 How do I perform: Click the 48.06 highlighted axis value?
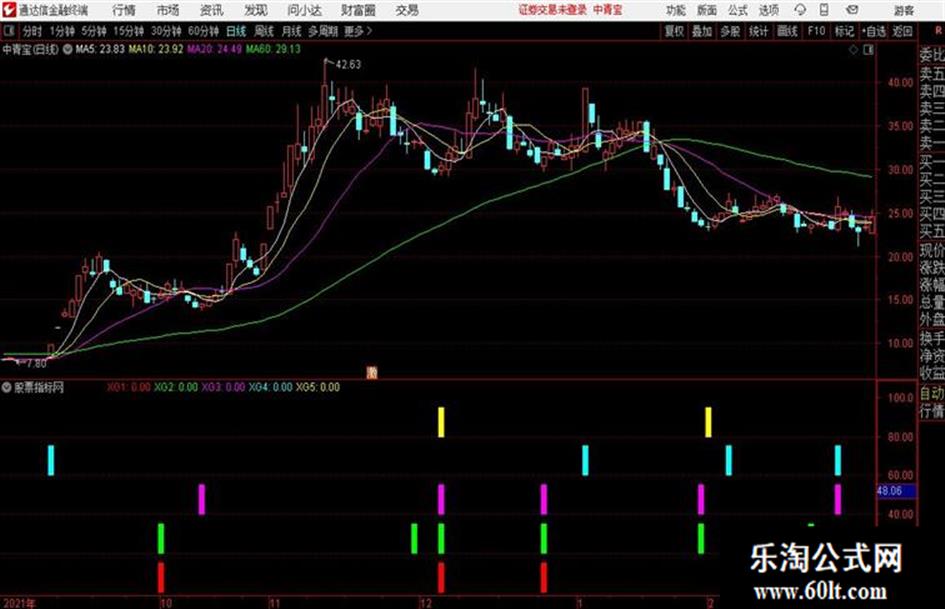pyautogui.click(x=896, y=491)
